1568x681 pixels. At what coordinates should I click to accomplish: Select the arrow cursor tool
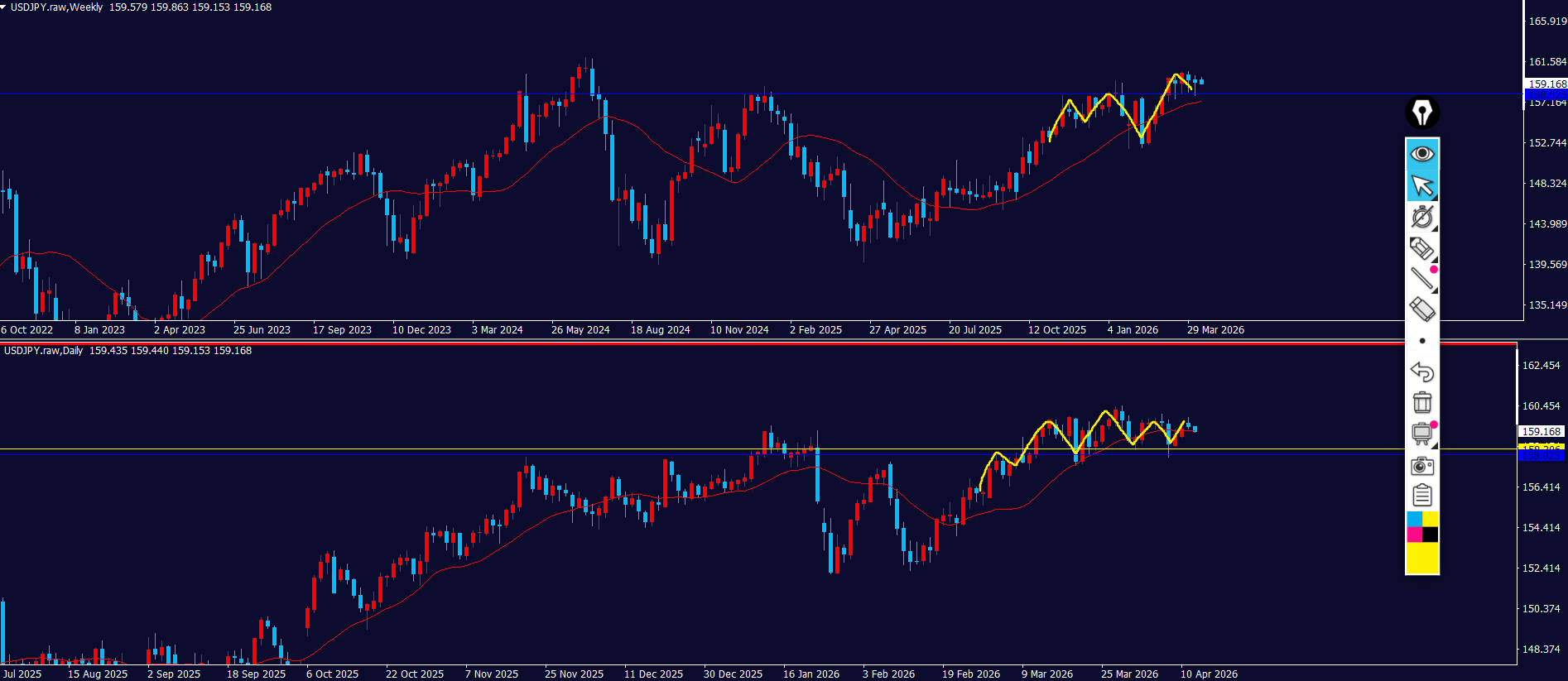tap(1422, 185)
